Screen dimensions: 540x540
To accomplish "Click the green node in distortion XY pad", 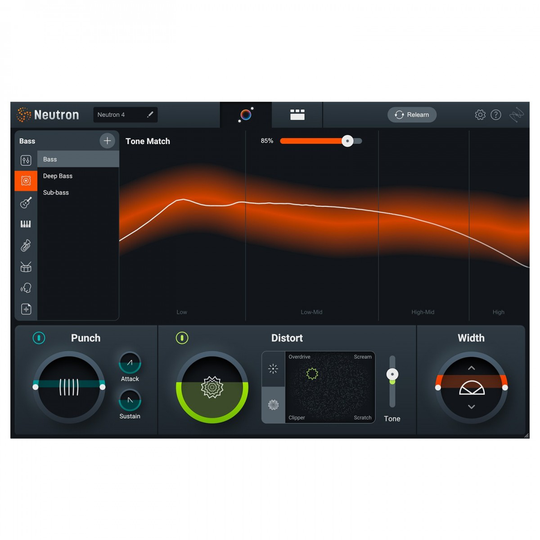I will coord(312,374).
